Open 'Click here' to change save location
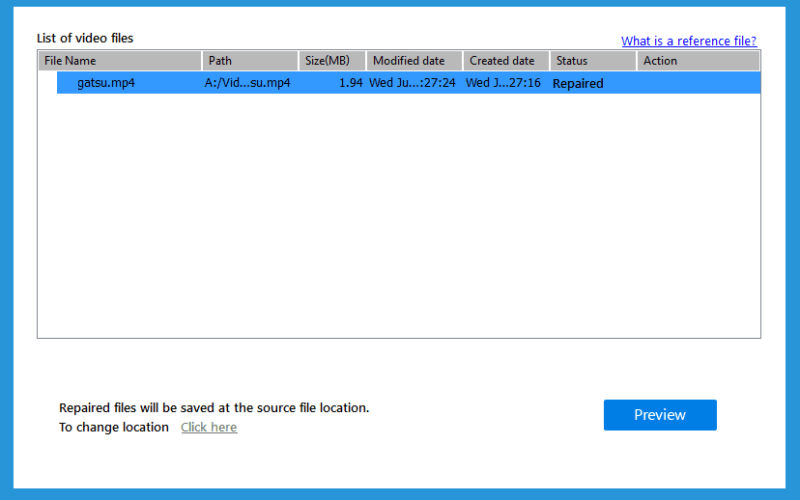The width and height of the screenshot is (800, 500). [x=209, y=427]
